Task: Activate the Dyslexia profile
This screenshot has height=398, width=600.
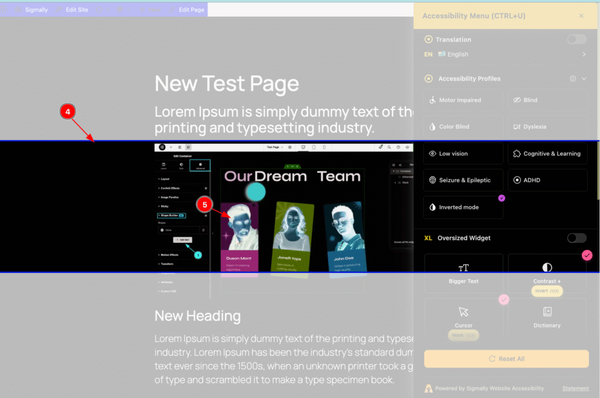Action: coord(547,127)
